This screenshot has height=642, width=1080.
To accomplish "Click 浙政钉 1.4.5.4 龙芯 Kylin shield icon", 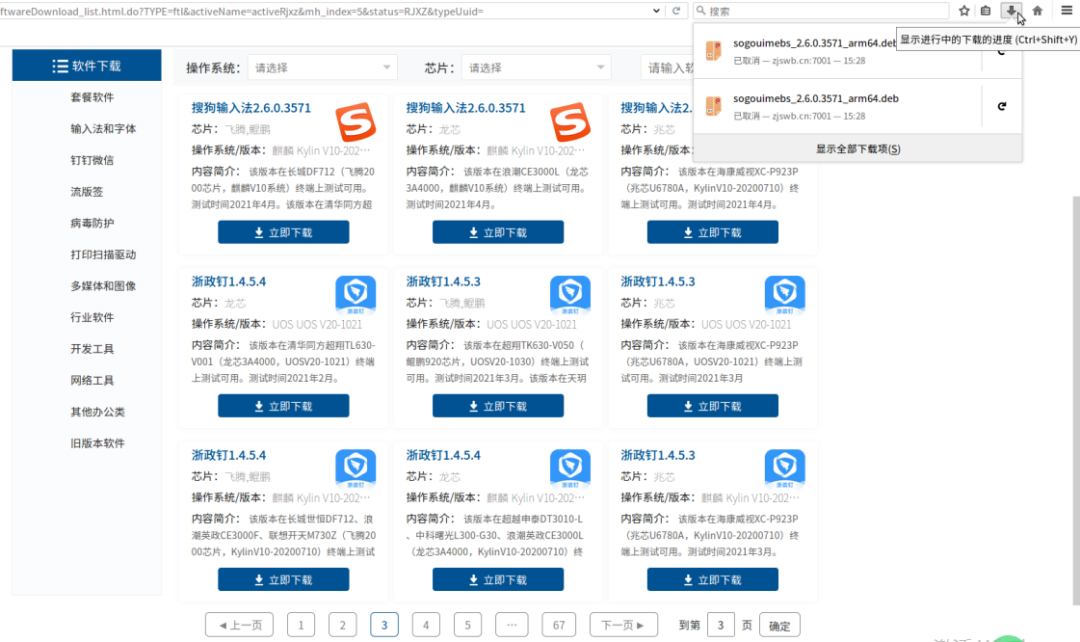I will (570, 468).
